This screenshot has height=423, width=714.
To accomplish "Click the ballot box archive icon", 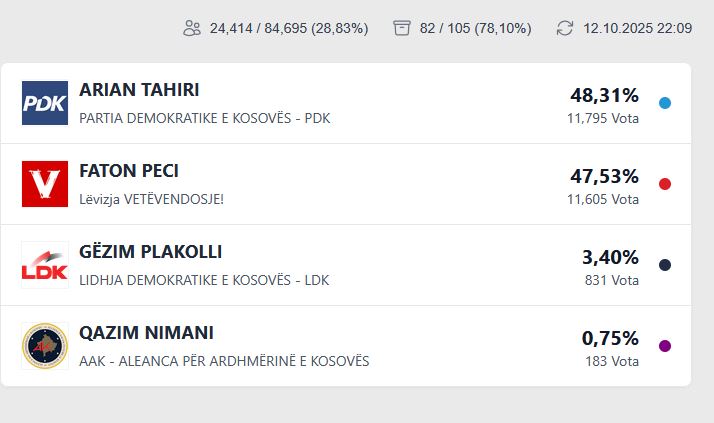I will [x=402, y=28].
